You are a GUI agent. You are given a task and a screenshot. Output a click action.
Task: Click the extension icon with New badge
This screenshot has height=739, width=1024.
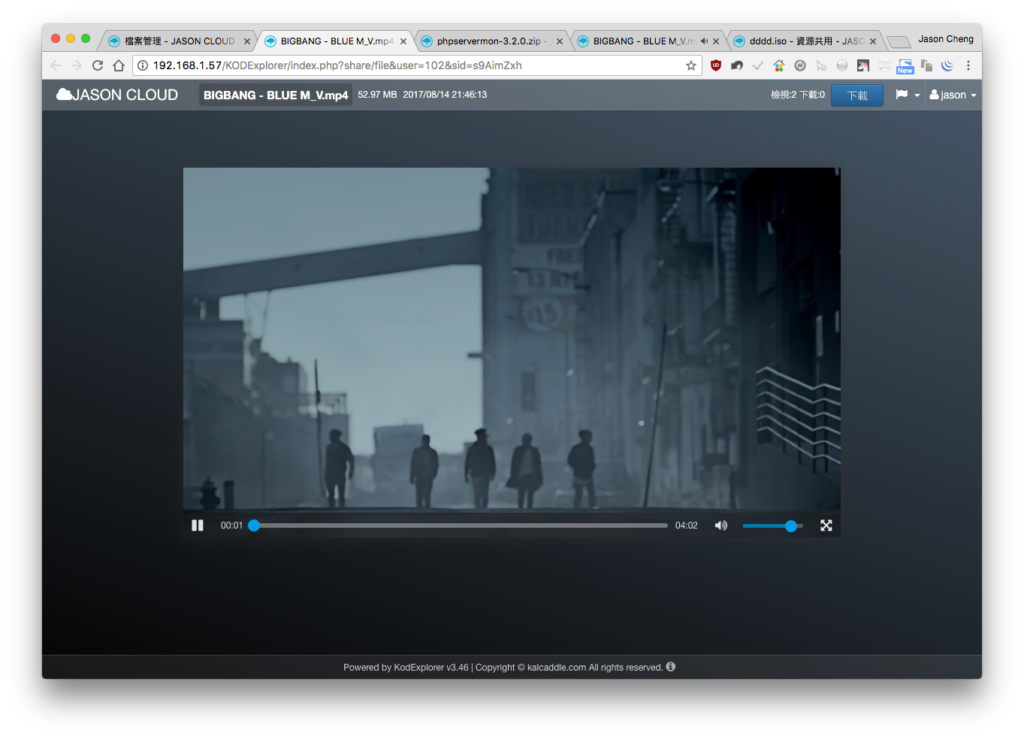tap(904, 66)
